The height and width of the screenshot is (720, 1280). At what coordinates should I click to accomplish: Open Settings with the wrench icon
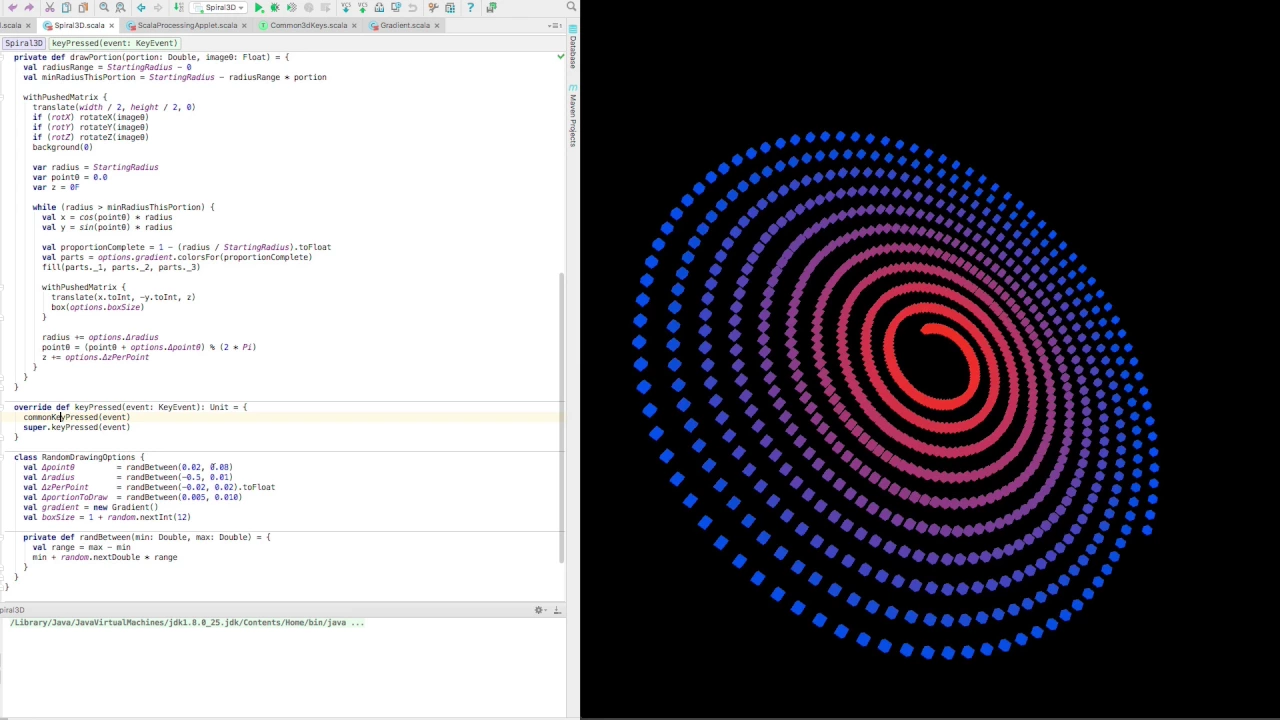(x=433, y=7)
